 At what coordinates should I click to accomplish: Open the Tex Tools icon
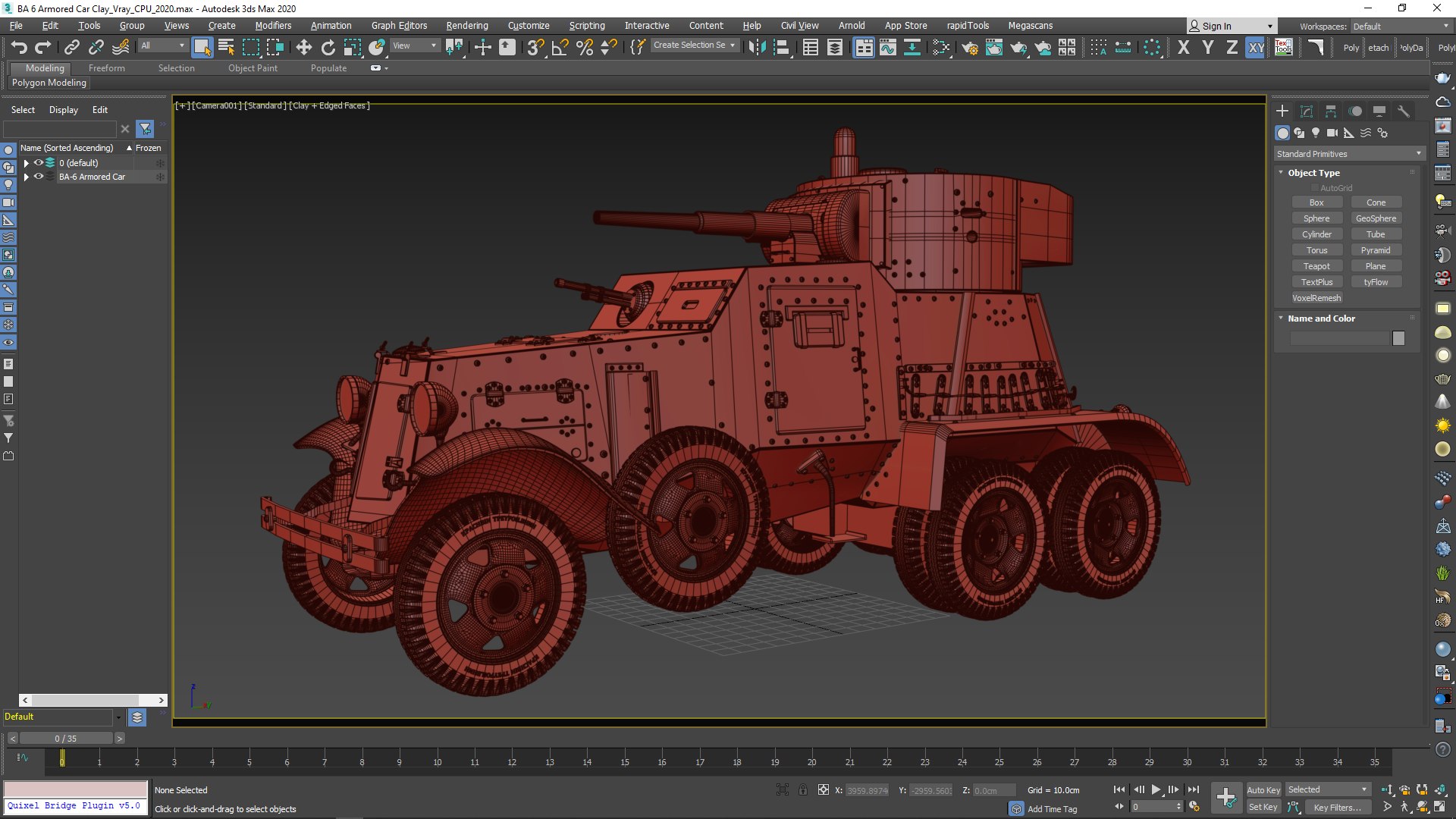[1283, 48]
